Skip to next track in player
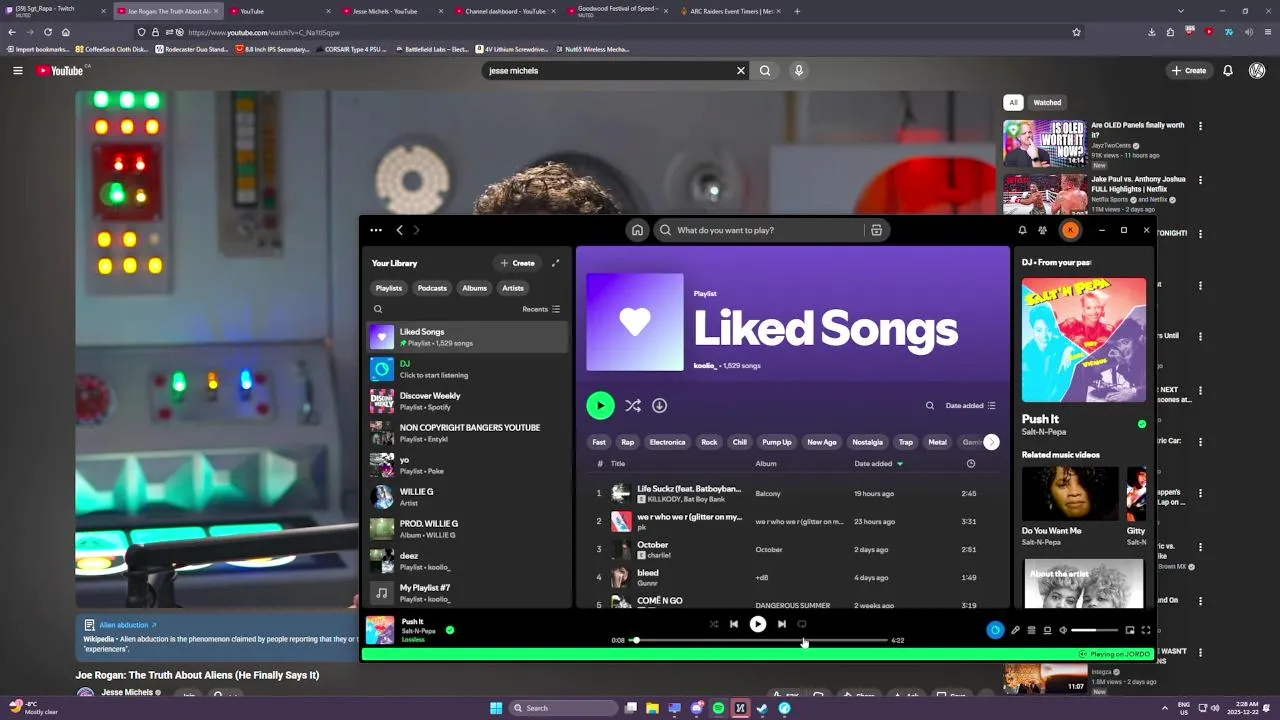The height and width of the screenshot is (720, 1280). [x=781, y=624]
